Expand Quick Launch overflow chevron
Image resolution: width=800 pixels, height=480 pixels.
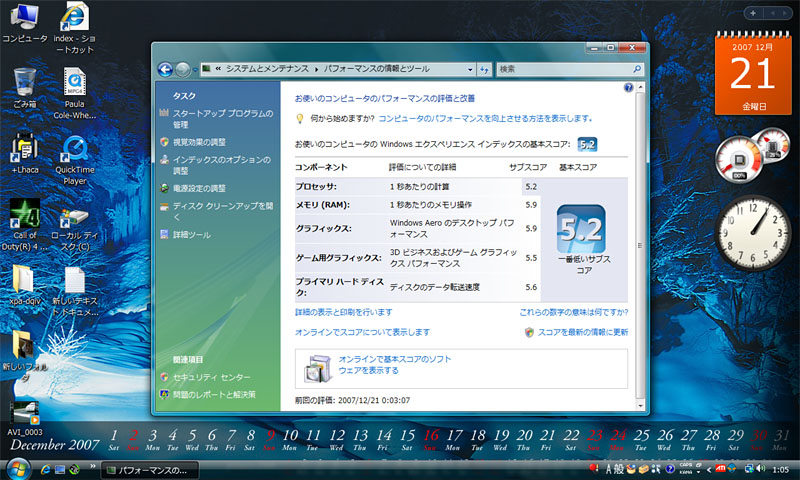(x=93, y=466)
